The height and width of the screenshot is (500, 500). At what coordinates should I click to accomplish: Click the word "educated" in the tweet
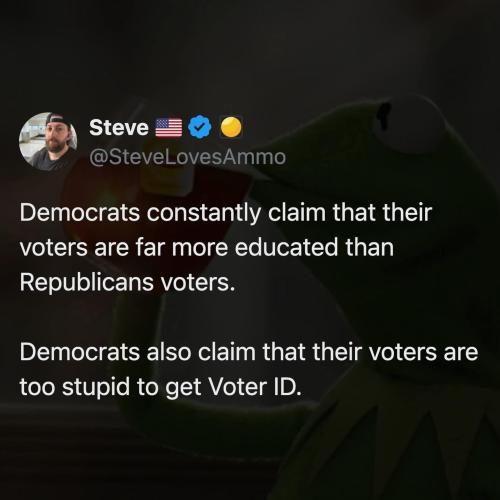[x=286, y=247]
